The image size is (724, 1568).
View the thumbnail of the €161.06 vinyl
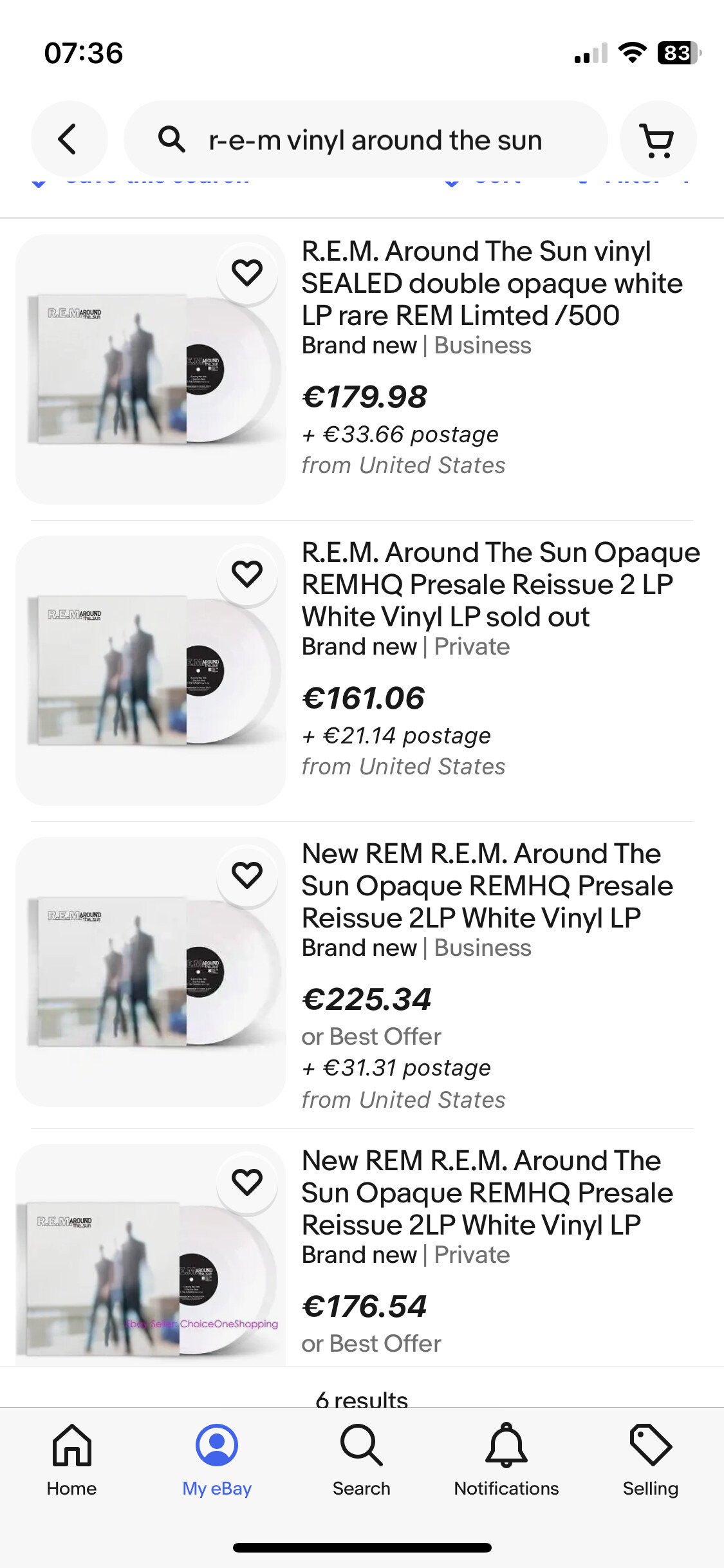coord(150,671)
